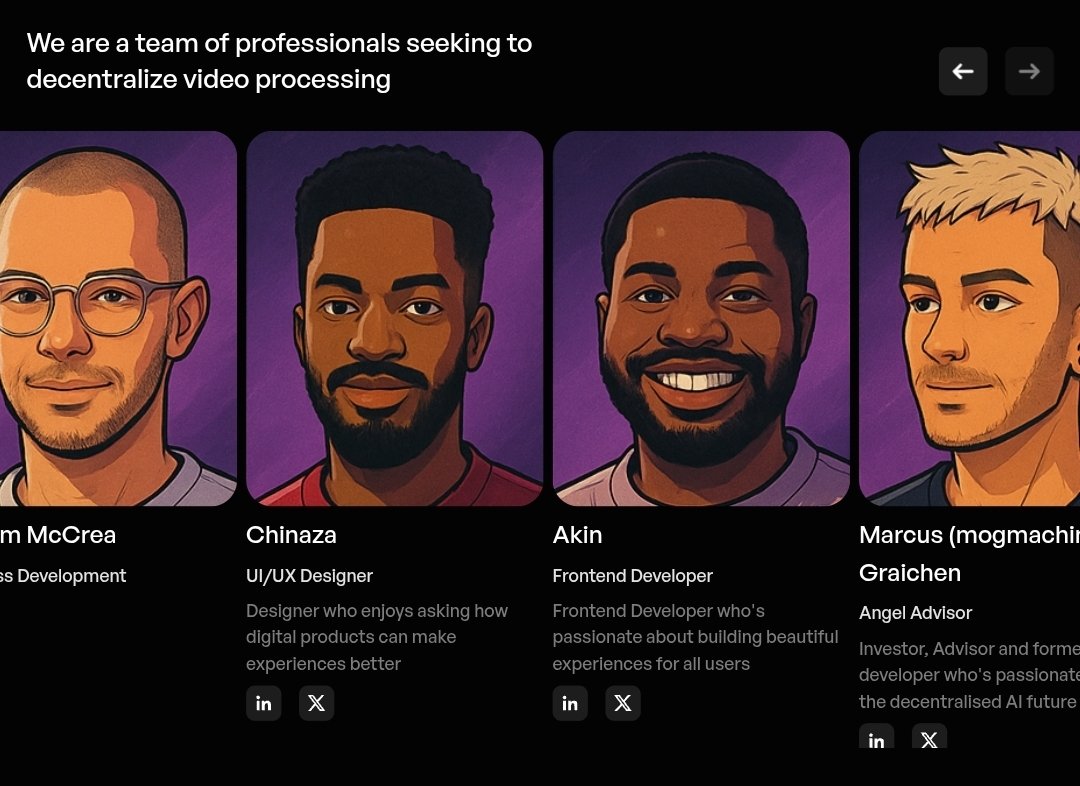
Task: Click the UI/UX Designer role label
Action: pyautogui.click(x=309, y=576)
